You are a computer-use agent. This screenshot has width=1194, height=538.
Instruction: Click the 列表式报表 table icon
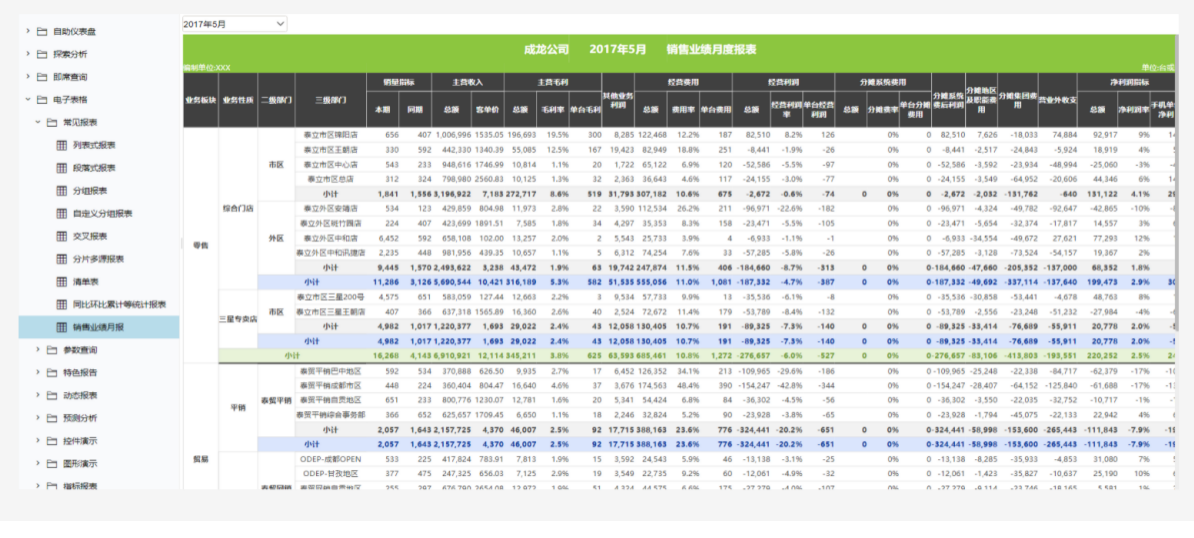tap(62, 145)
